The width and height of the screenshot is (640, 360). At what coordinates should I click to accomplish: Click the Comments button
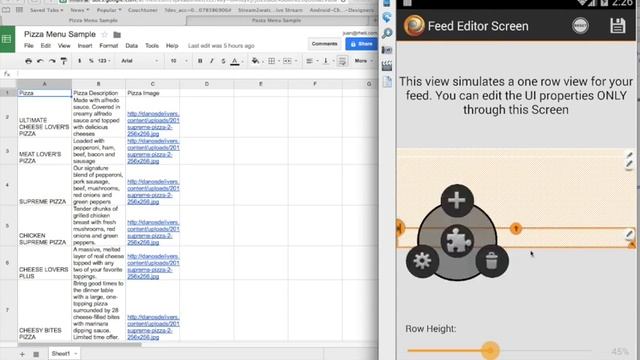324,44
